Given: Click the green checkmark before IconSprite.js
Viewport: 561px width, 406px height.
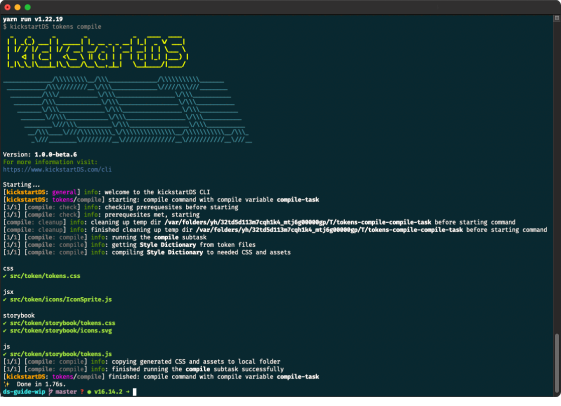Looking at the screenshot, I should (x=5, y=300).
